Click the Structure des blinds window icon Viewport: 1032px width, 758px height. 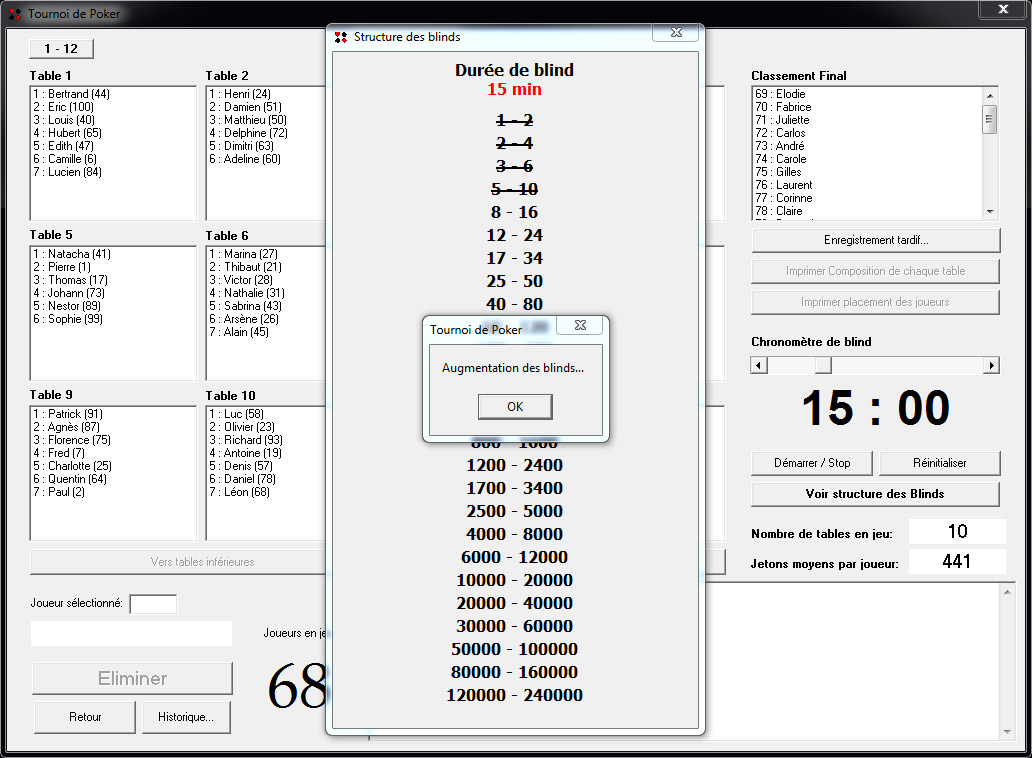point(341,37)
